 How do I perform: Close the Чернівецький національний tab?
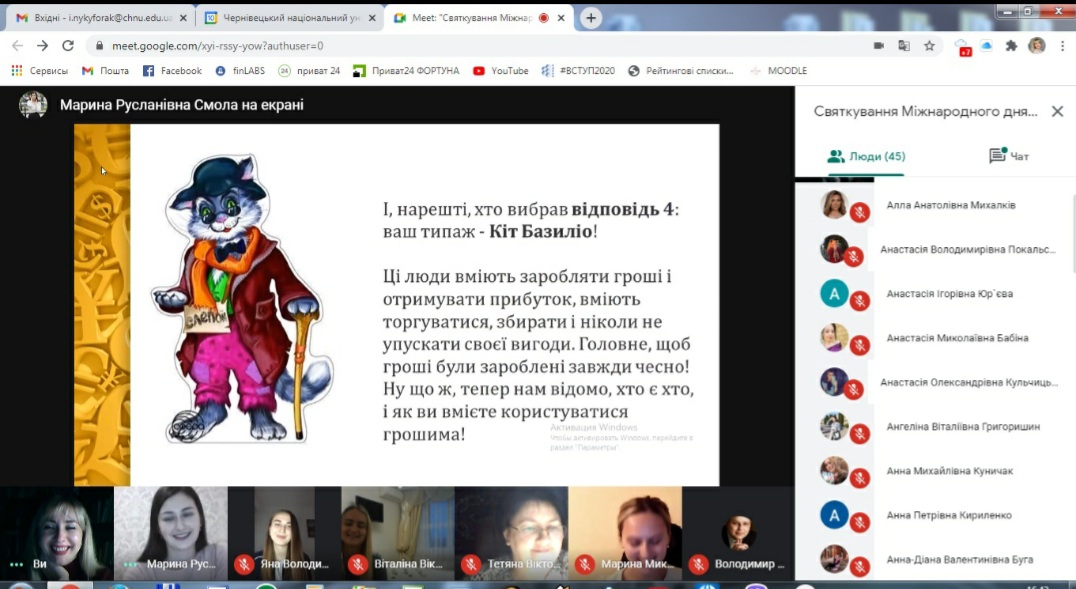373,18
